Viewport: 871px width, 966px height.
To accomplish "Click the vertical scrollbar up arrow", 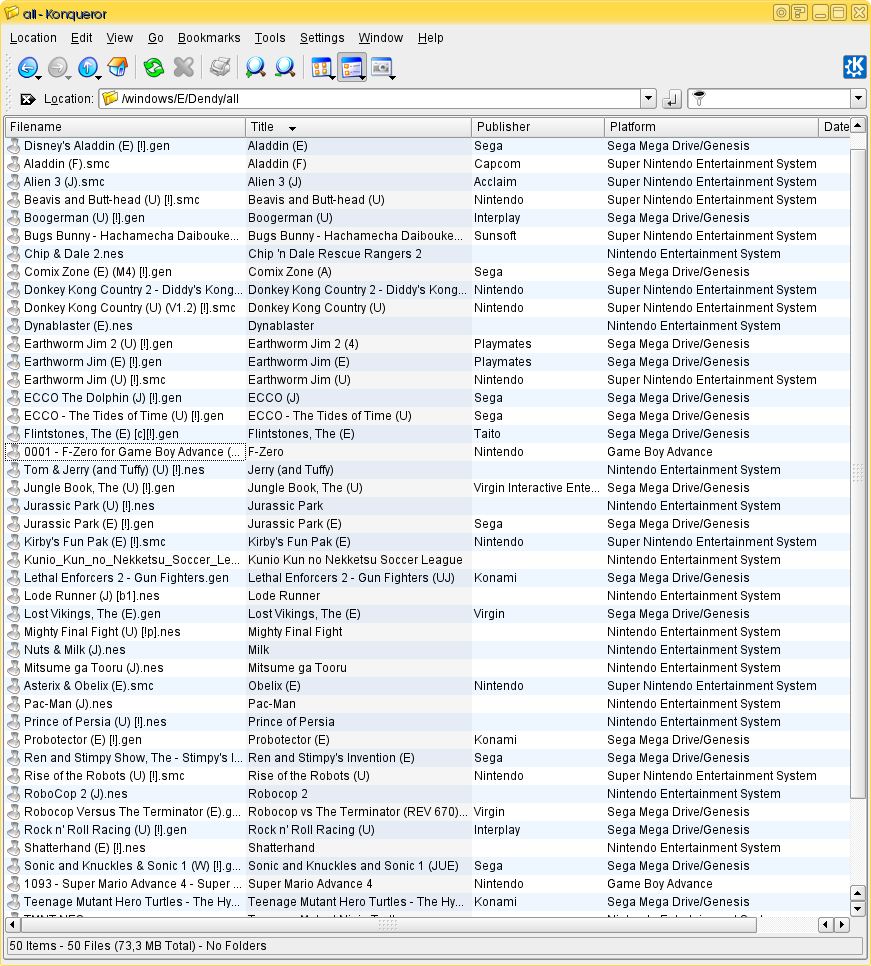I will (x=857, y=125).
